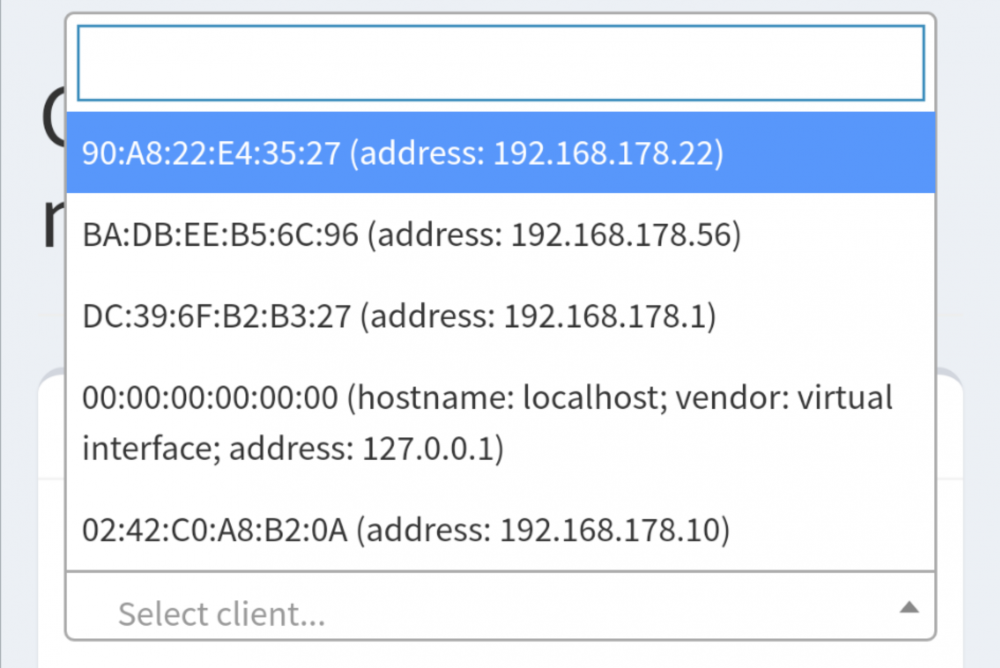Pick the entry with address 192.168.178.1

pyautogui.click(x=501, y=316)
